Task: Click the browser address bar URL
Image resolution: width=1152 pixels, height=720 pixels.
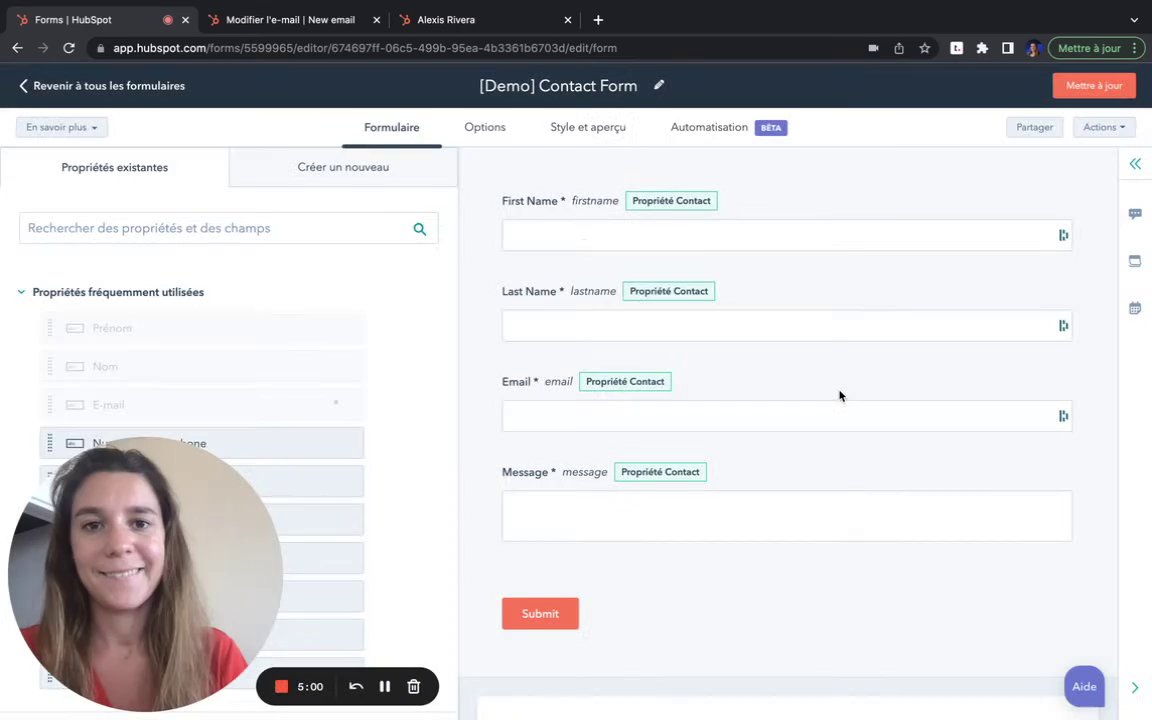Action: [x=364, y=48]
